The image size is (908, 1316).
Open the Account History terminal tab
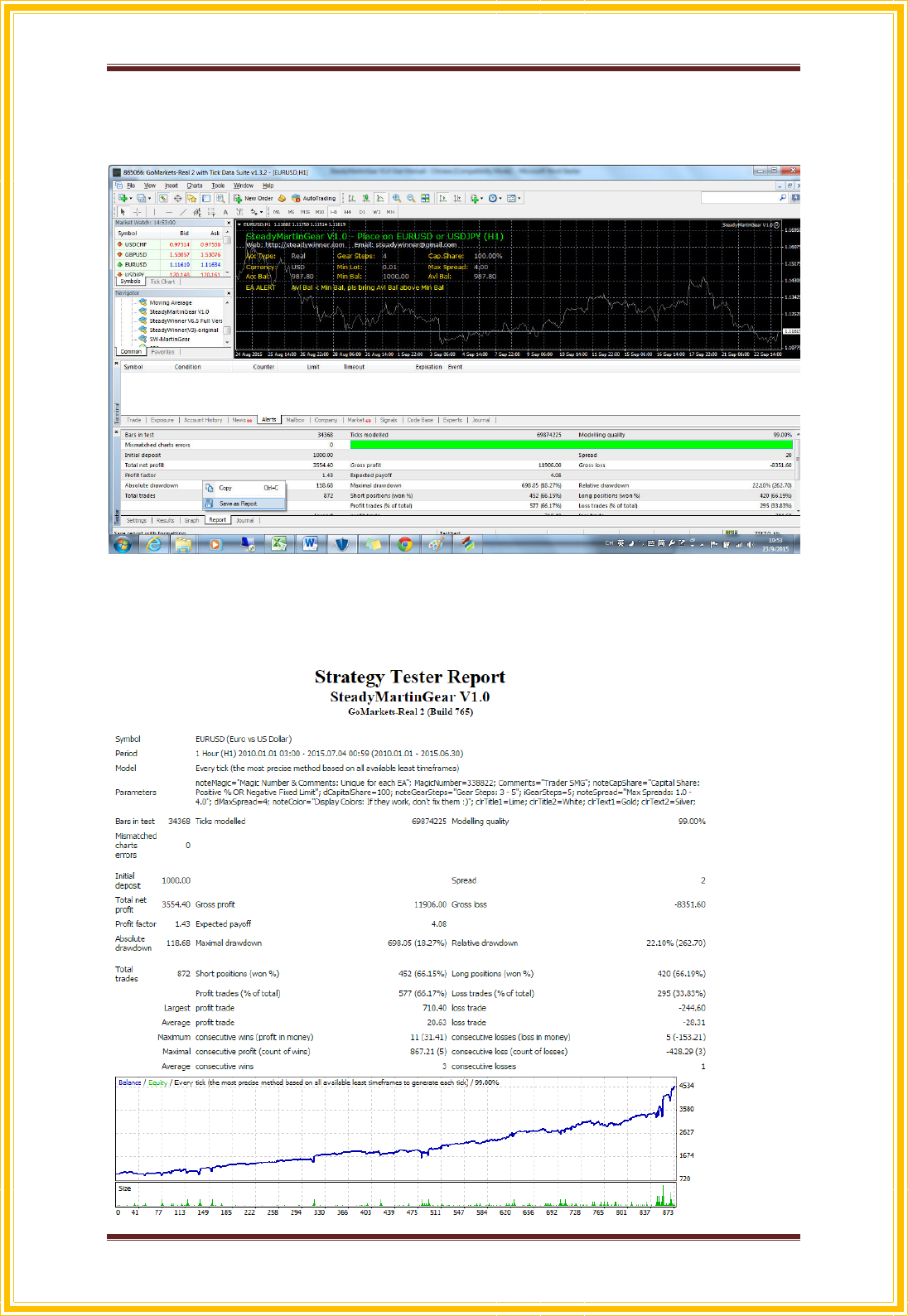[203, 420]
